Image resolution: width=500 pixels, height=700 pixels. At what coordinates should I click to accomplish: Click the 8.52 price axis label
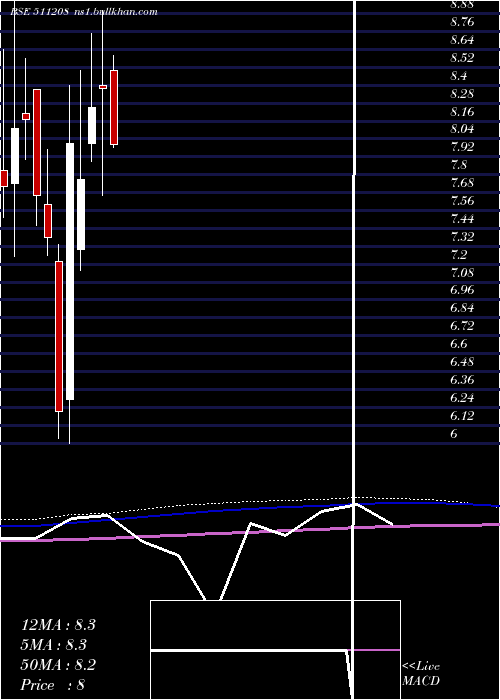coord(462,58)
